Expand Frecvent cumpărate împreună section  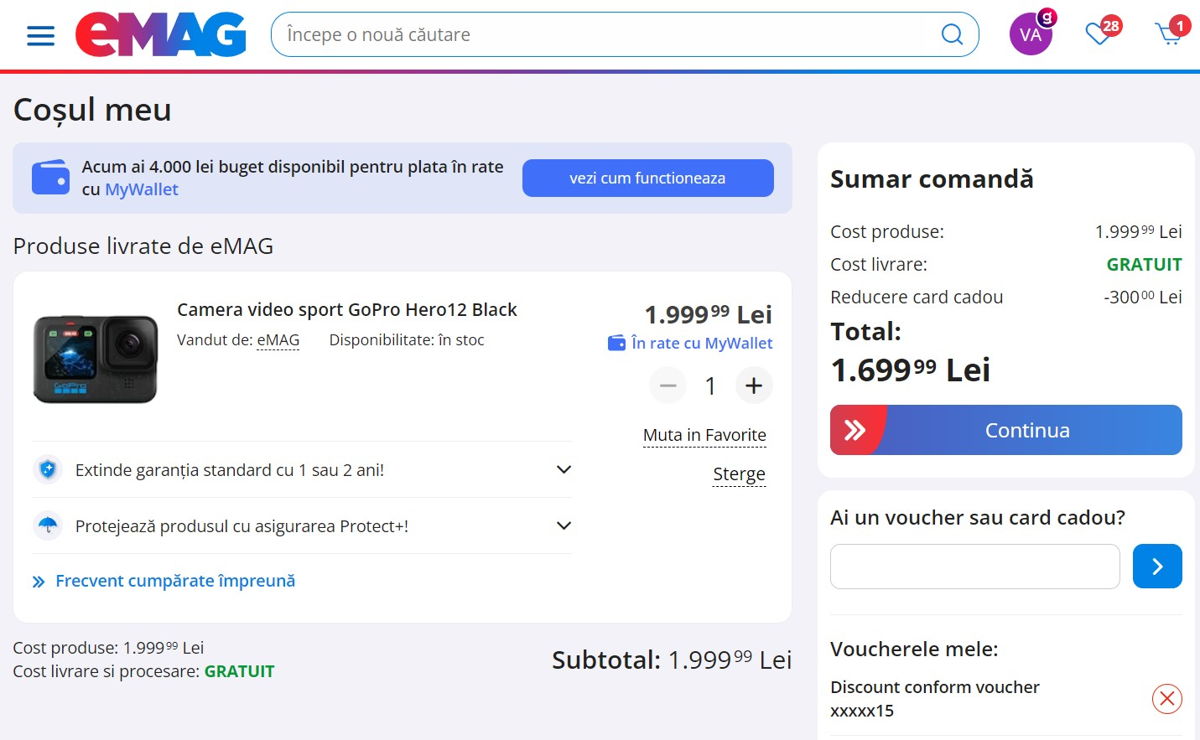coord(164,581)
